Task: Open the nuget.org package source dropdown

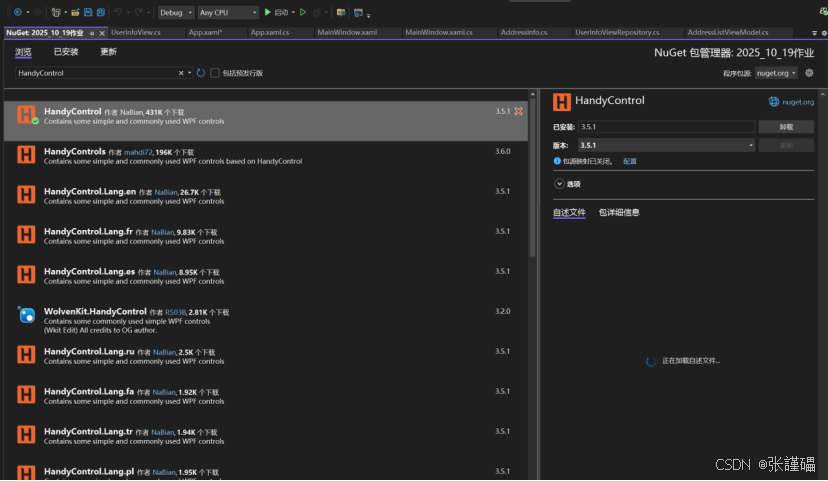Action: [x=776, y=73]
